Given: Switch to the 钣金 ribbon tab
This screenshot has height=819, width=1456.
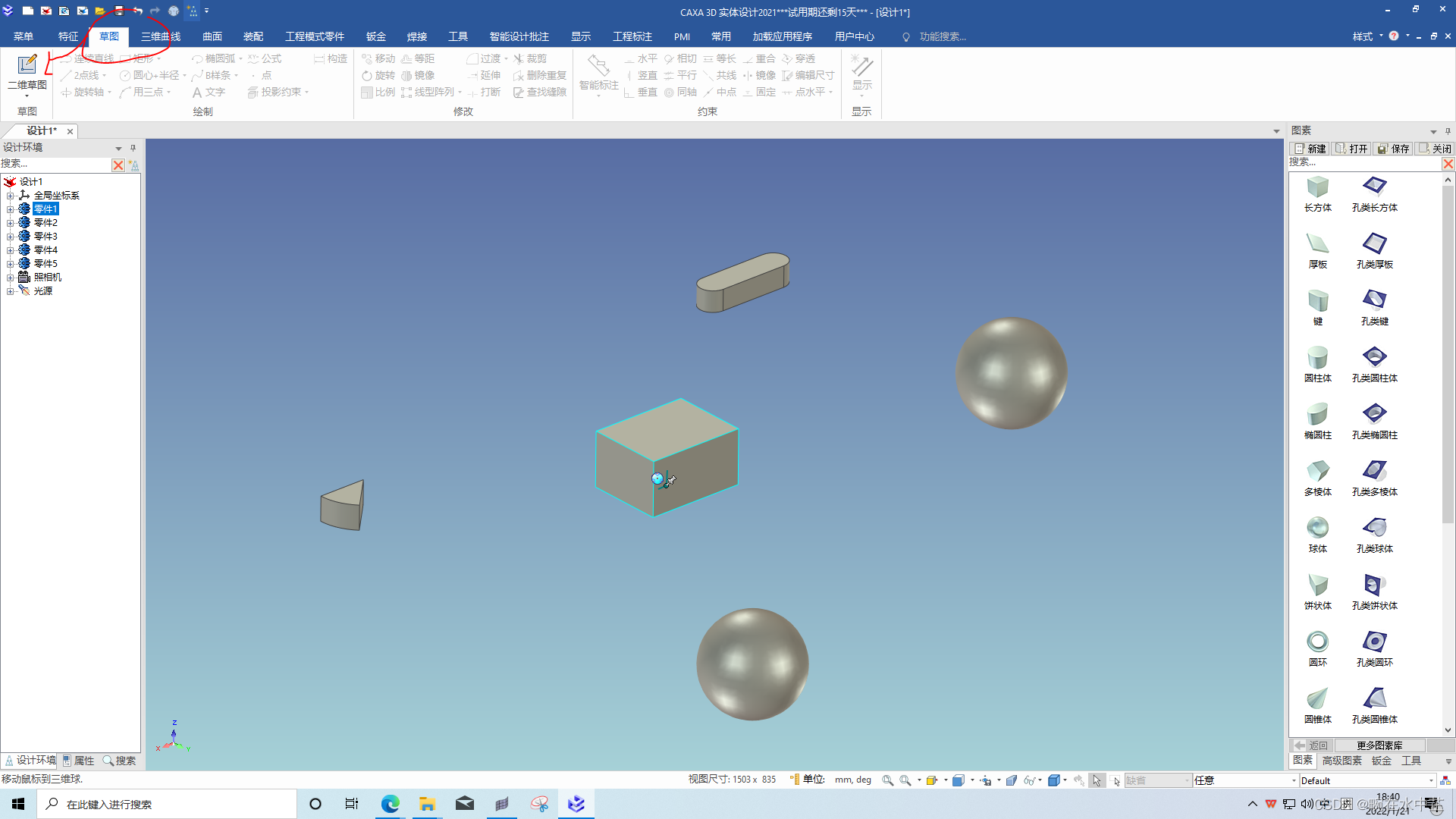Looking at the screenshot, I should coord(376,36).
